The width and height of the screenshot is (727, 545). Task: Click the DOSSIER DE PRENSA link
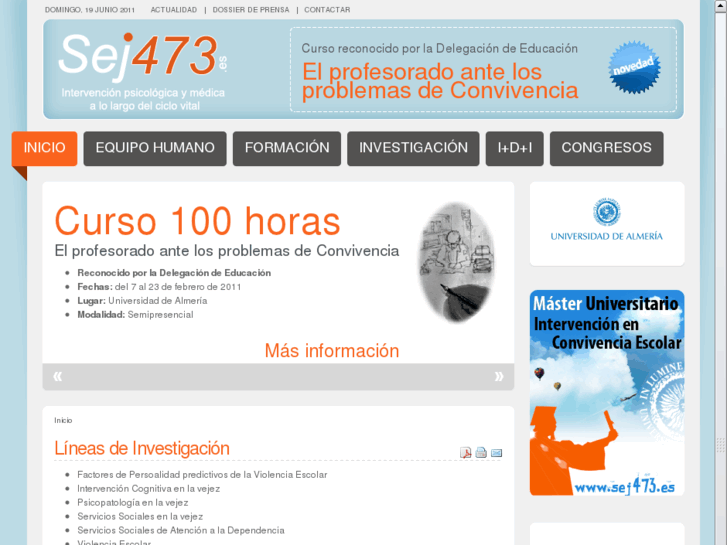coord(251,10)
